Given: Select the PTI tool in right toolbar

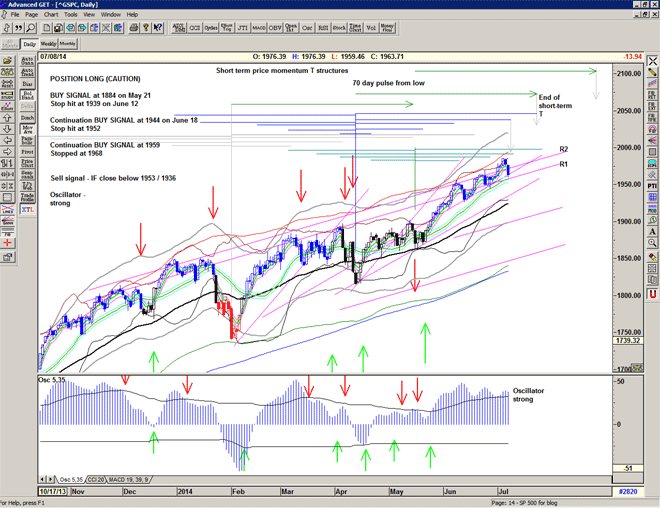Looking at the screenshot, I should coord(652,185).
